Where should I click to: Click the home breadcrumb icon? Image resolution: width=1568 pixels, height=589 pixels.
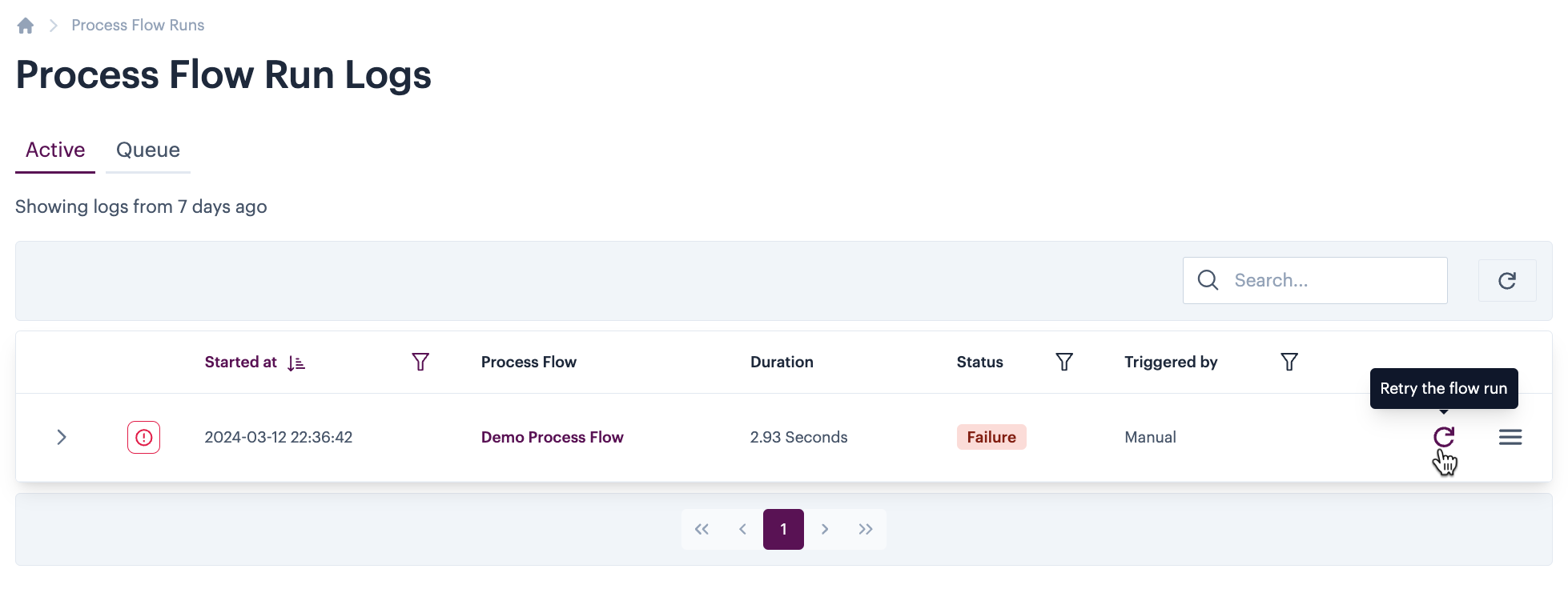[26, 26]
